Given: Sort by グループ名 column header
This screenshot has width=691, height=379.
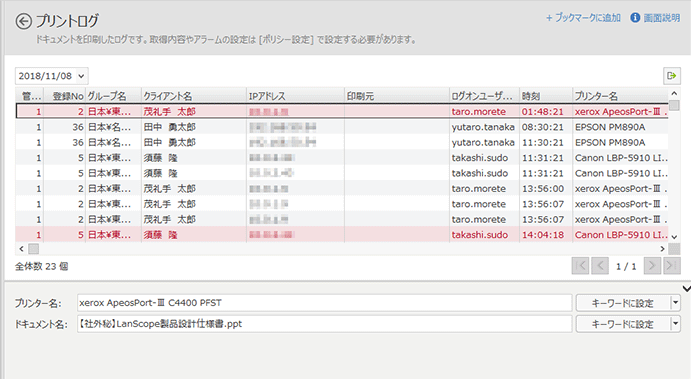Looking at the screenshot, I should click(x=113, y=96).
